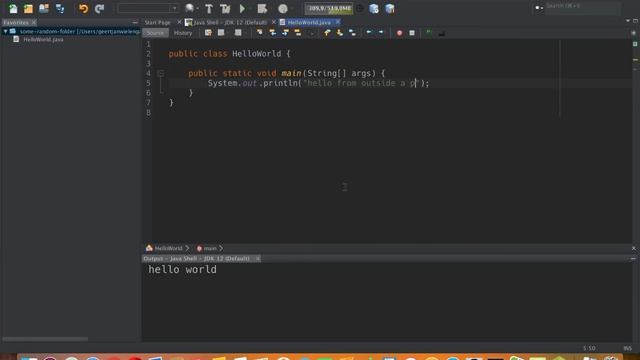This screenshot has width=640, height=360.
Task: Click the Find Previous Occurrence icon
Action: click(x=273, y=33)
